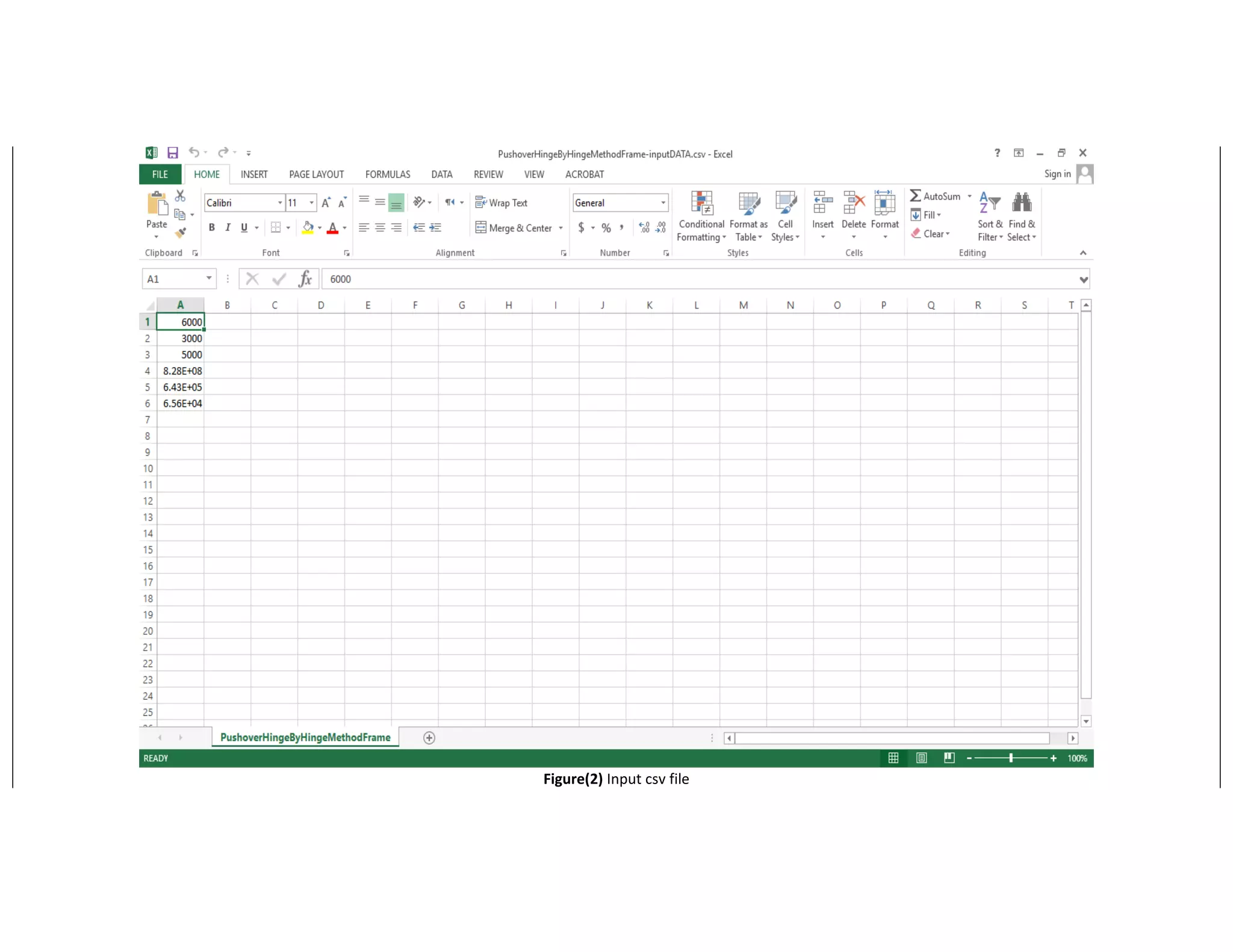Viewport: 1233px width, 952px height.
Task: Open Format as Table gallery
Action: pos(749,217)
